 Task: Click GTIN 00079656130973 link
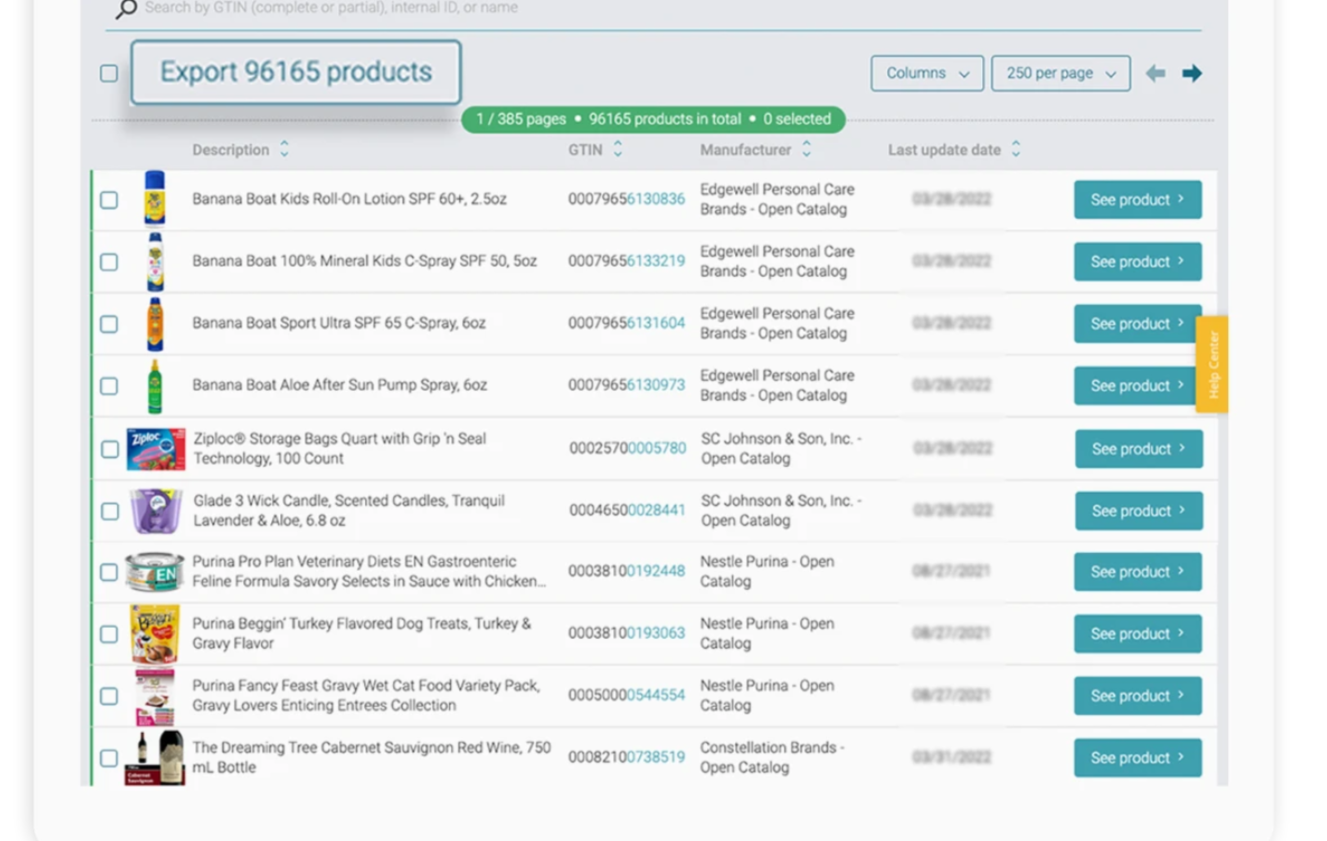(627, 385)
